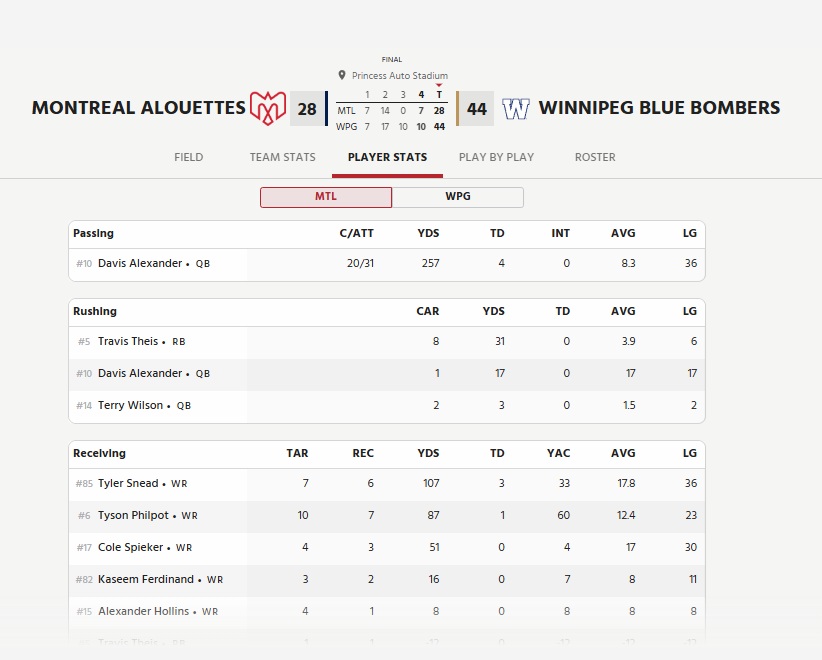822x660 pixels.
Task: Click Tyson Philpot's 87 yards value
Action: pos(433,516)
